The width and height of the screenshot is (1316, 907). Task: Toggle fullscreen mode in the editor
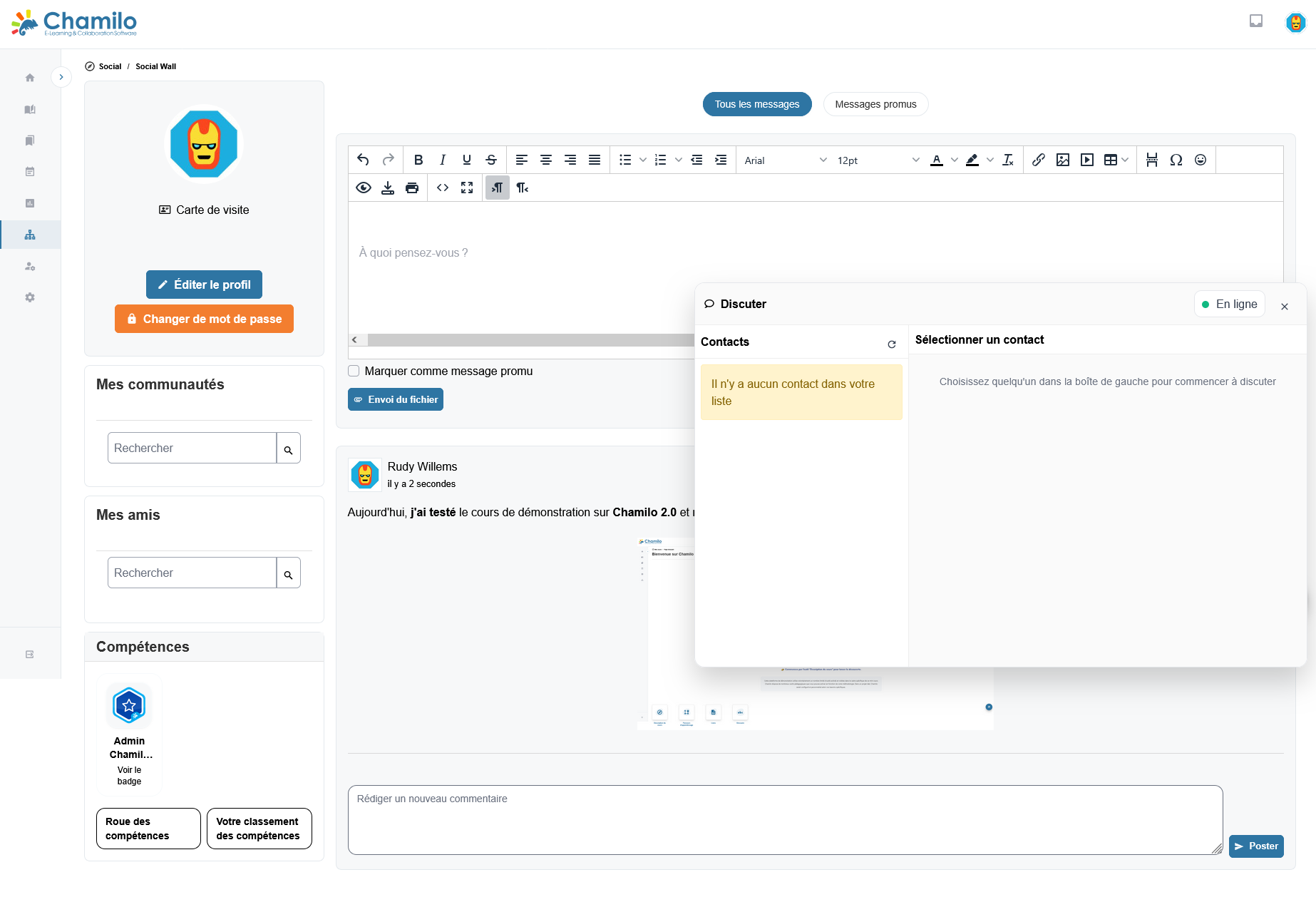467,188
